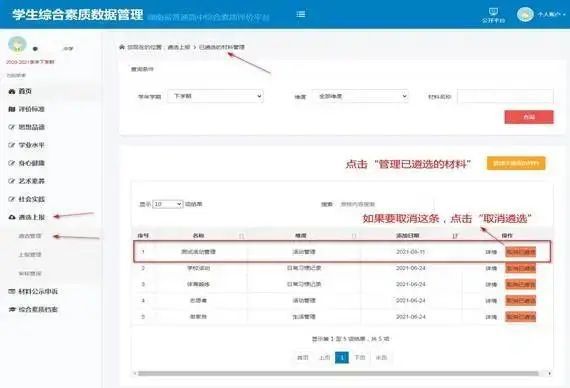Focus the 材料名称 text input field
Viewport: 570px width, 388px height.
coord(505,97)
